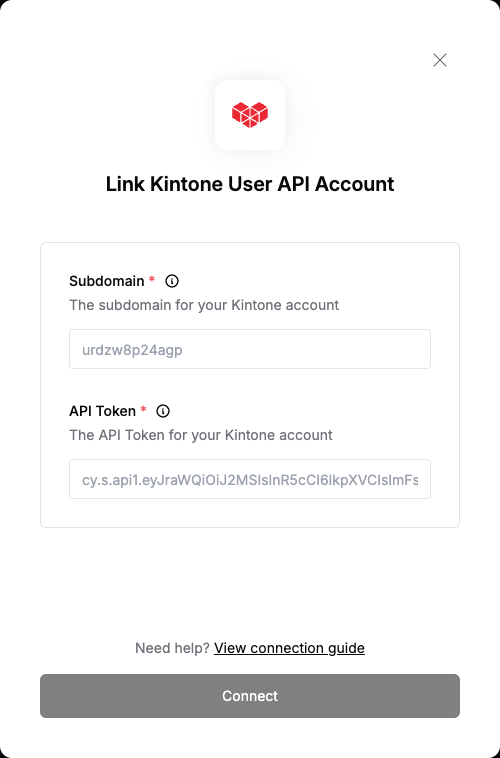
Task: Open the API Token info tooltip icon
Action: click(x=163, y=411)
